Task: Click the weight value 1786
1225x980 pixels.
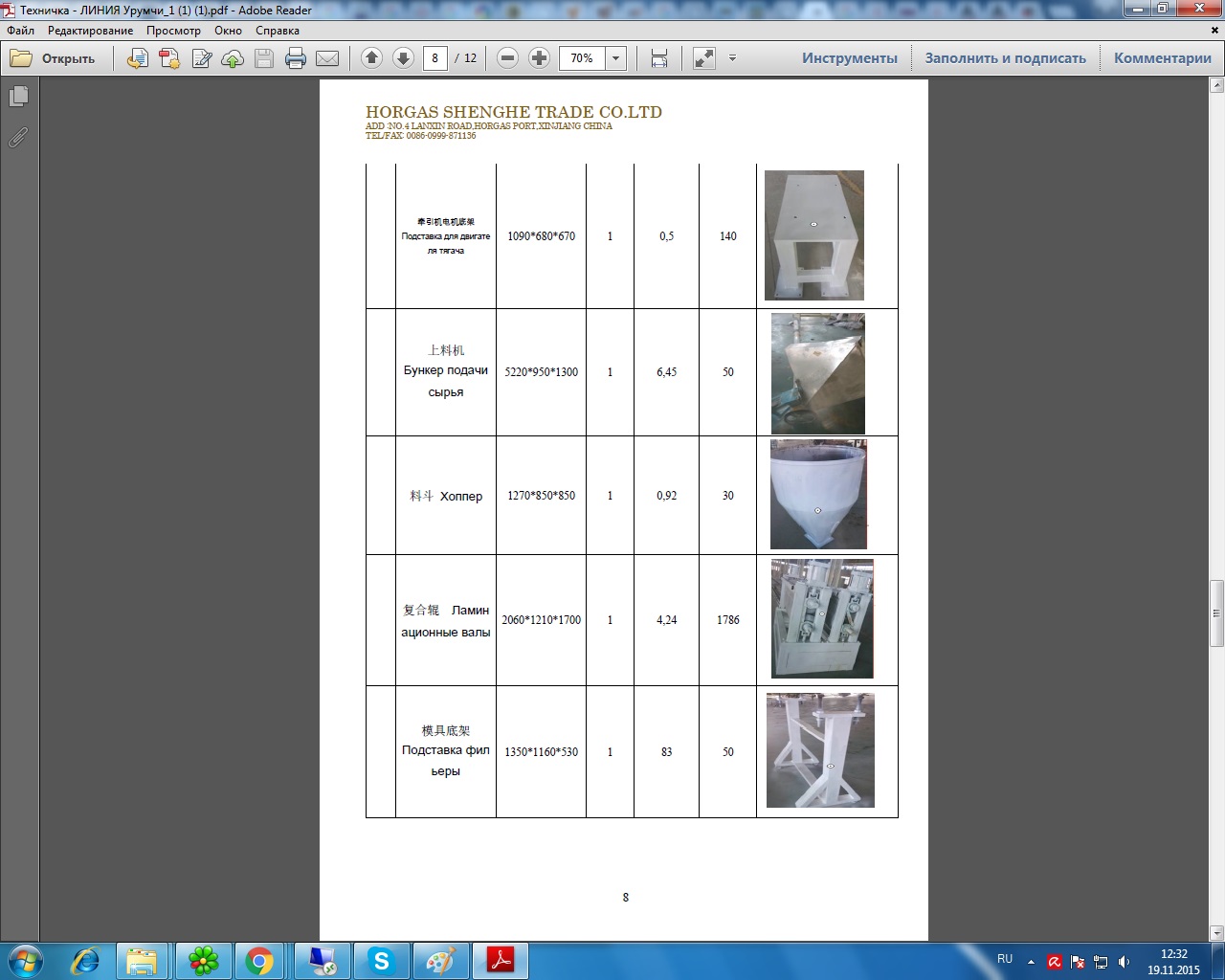Action: click(728, 620)
